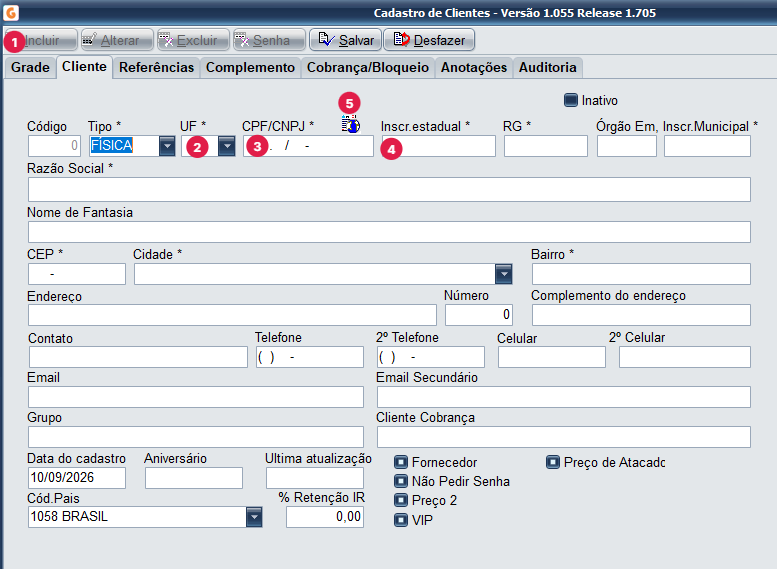Viewport: 777px width, 569px height.
Task: Click the 2º Celular field
Action: (685, 357)
